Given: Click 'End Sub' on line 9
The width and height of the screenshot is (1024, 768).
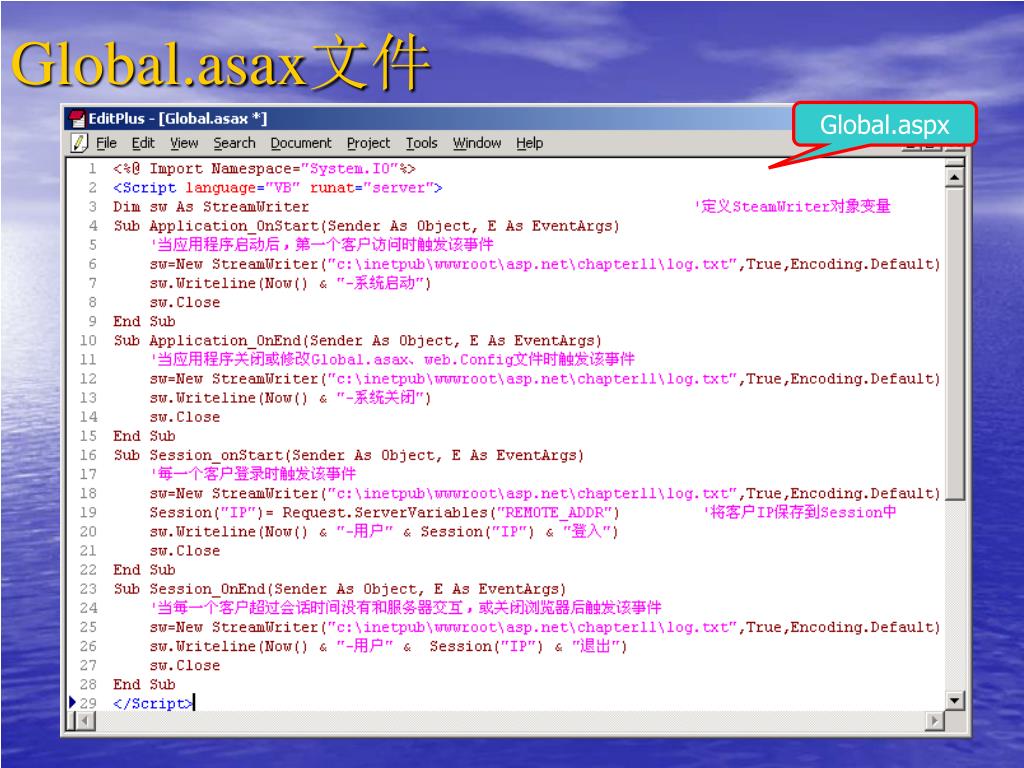Looking at the screenshot, I should [x=144, y=321].
